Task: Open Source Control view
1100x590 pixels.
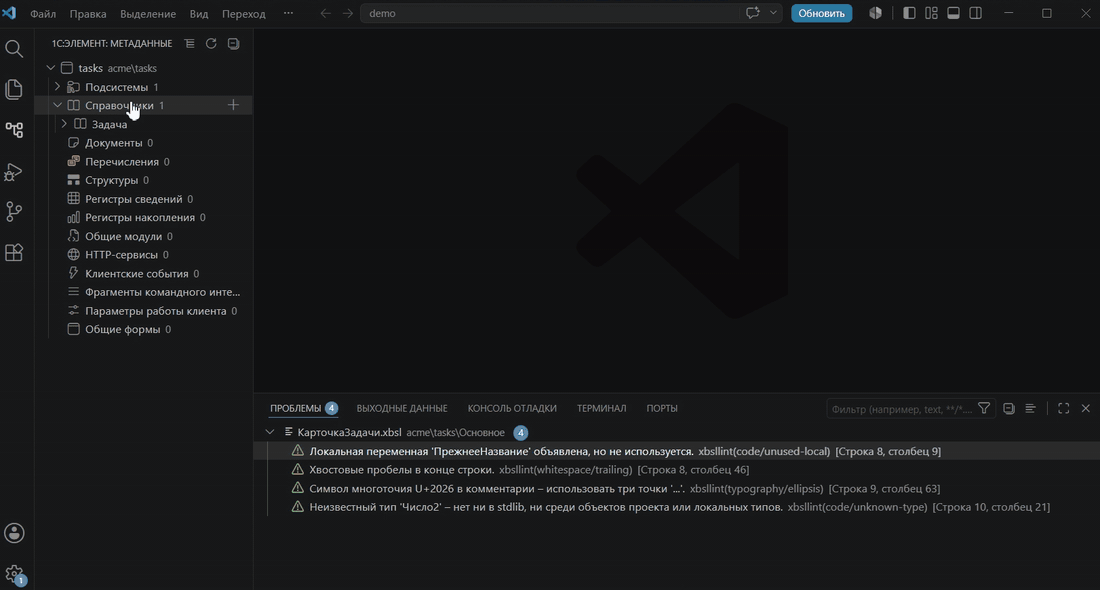Action: coord(14,211)
